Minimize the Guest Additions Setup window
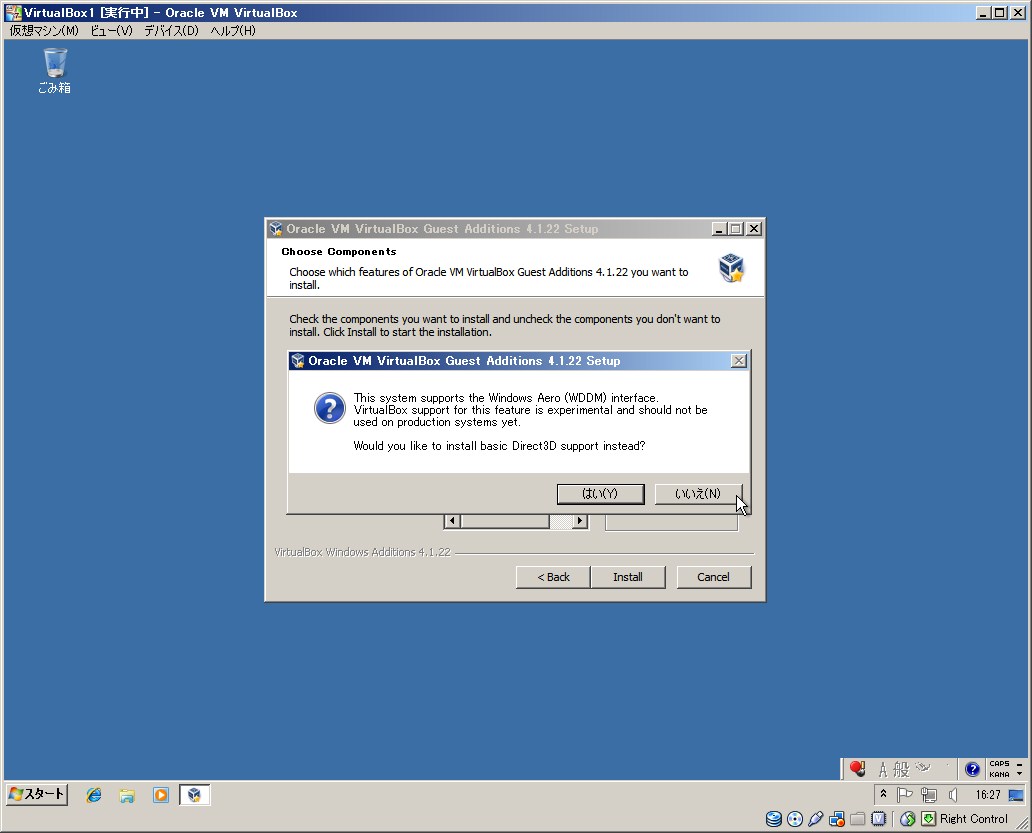The image size is (1032, 833). [x=719, y=229]
